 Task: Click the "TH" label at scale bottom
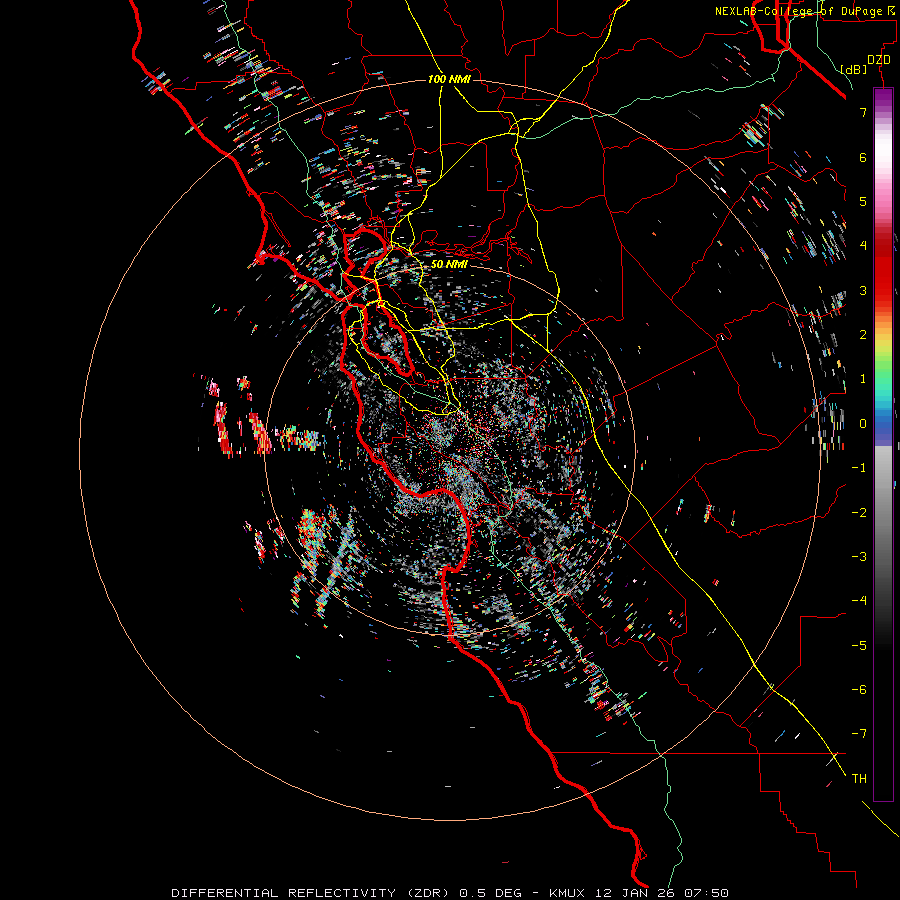[859, 779]
